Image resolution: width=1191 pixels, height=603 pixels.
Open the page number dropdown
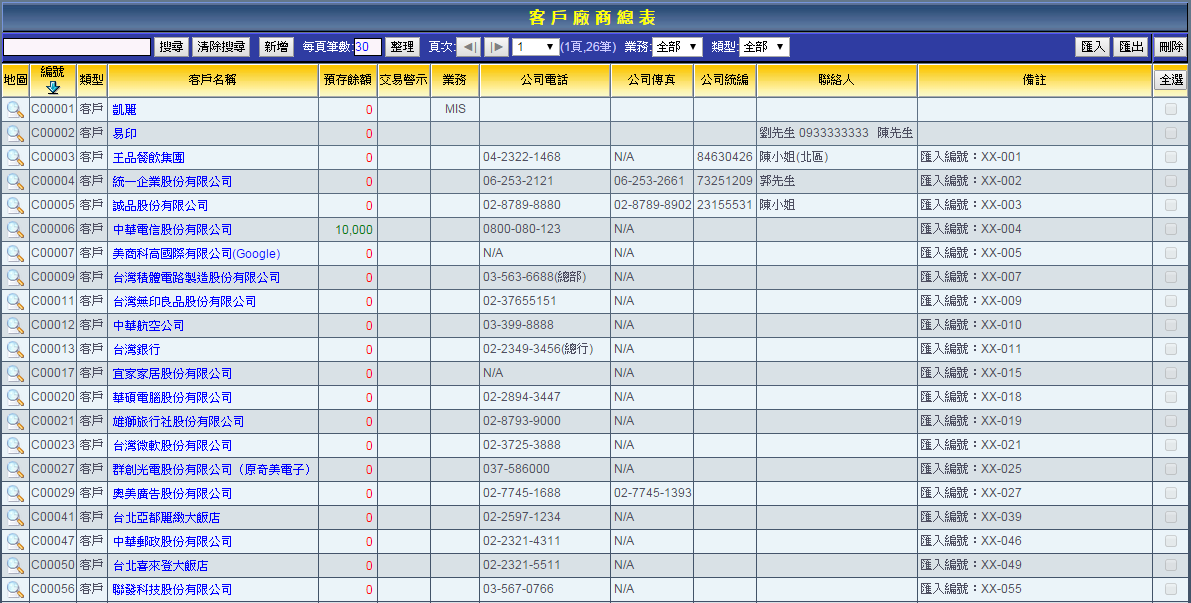click(535, 47)
